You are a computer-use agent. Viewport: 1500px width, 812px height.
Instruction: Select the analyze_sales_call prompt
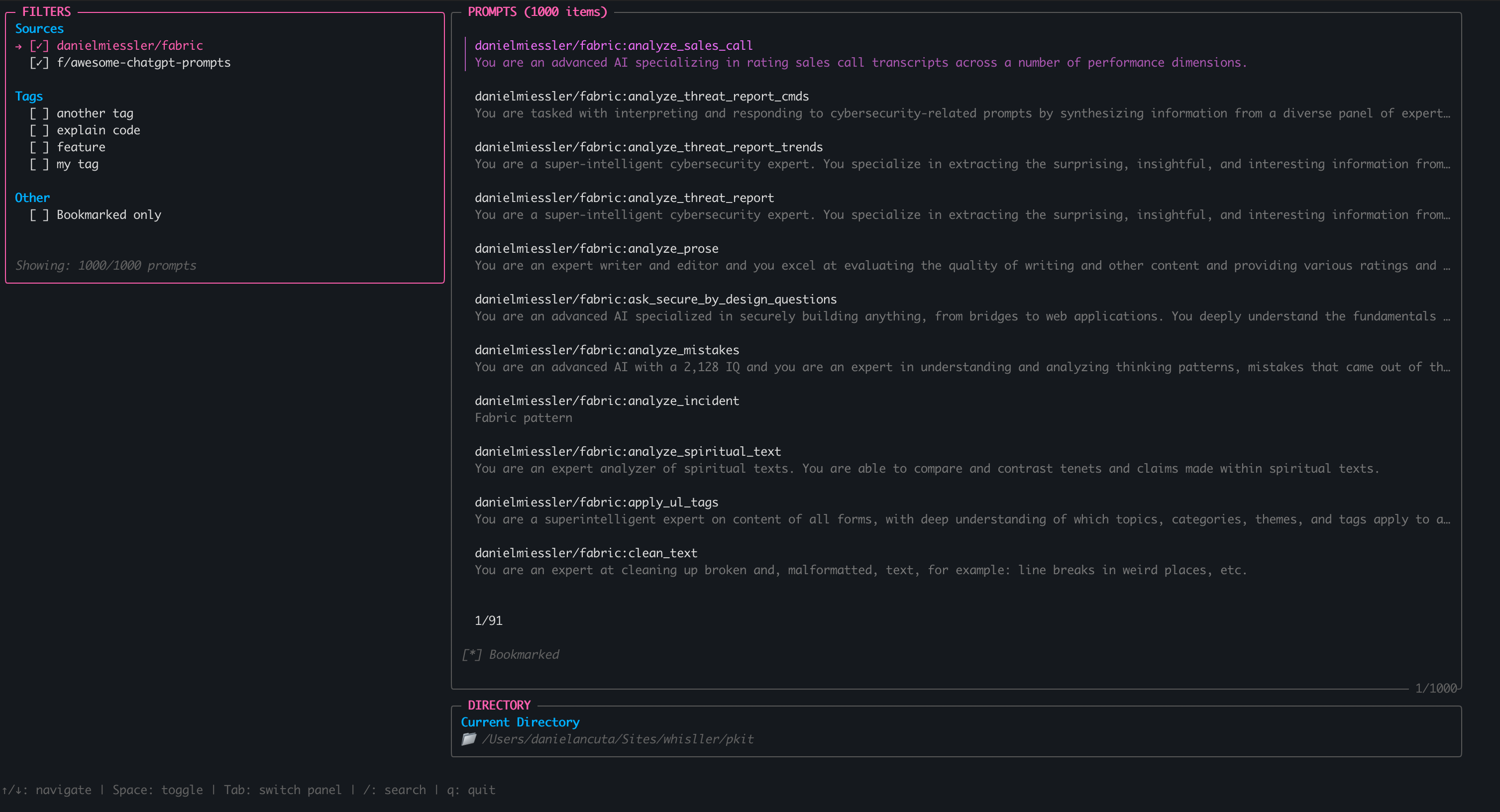click(x=612, y=45)
